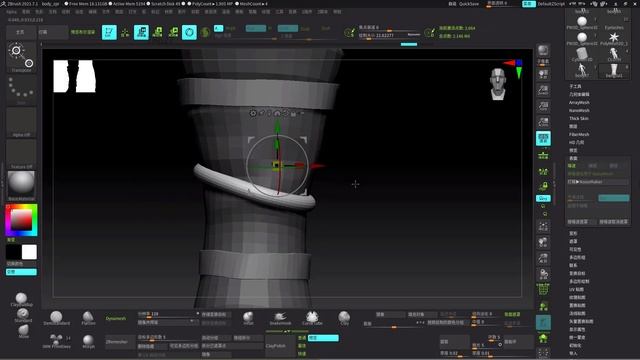640x360 pixels.
Task: Select the ClayBuildup brush
Action: click(22, 299)
